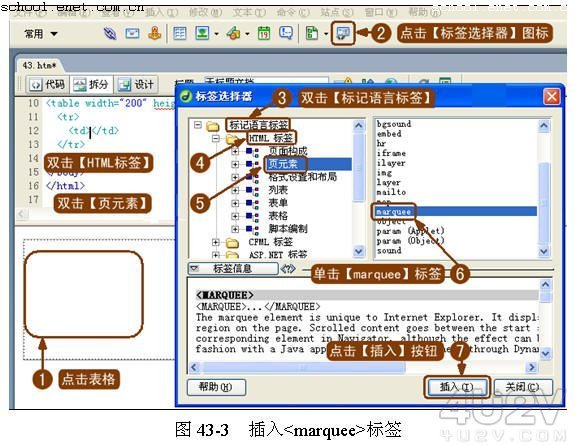Switch to 代码 (Code) view

point(47,85)
